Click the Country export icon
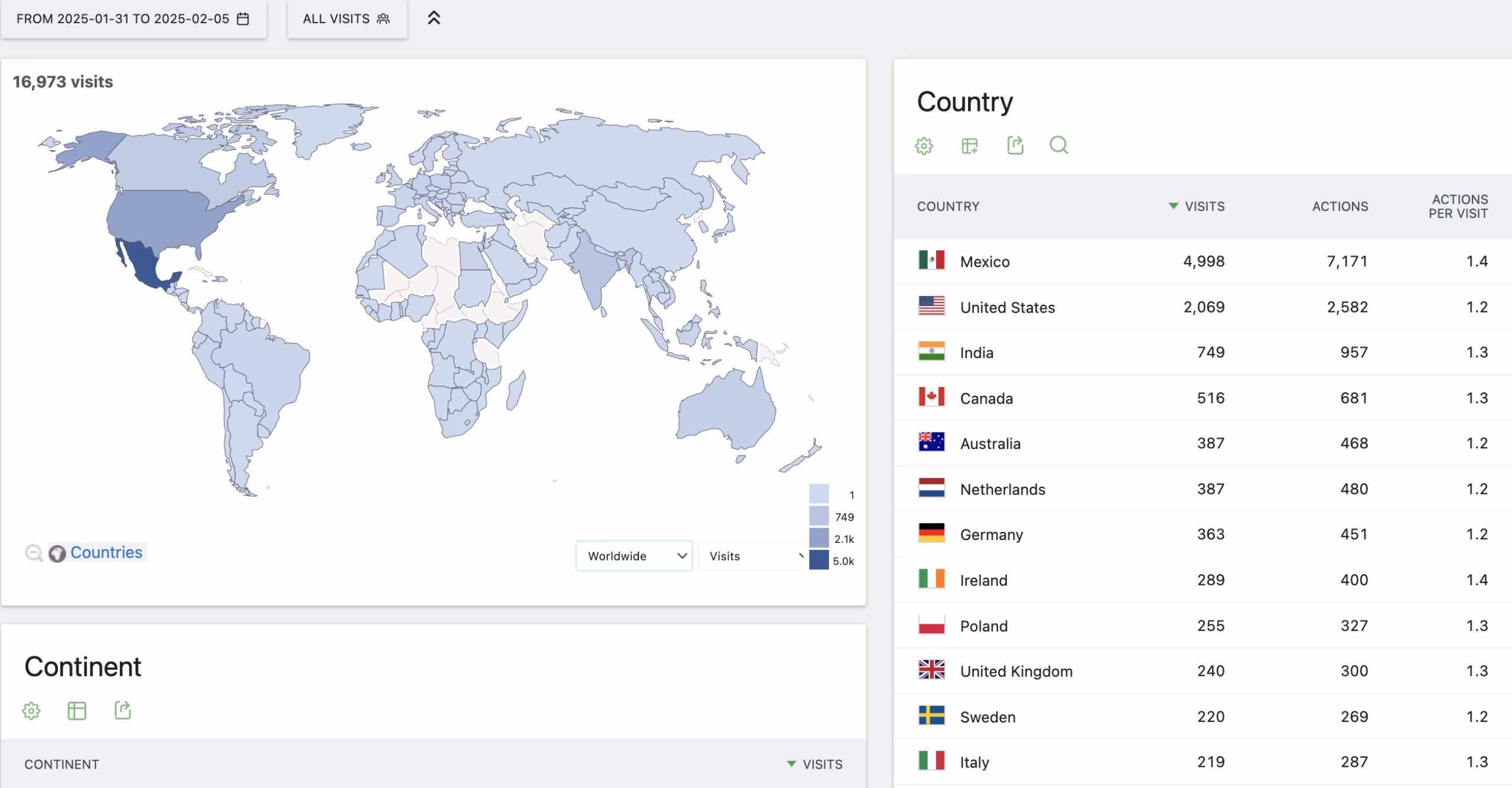 pyautogui.click(x=1015, y=145)
